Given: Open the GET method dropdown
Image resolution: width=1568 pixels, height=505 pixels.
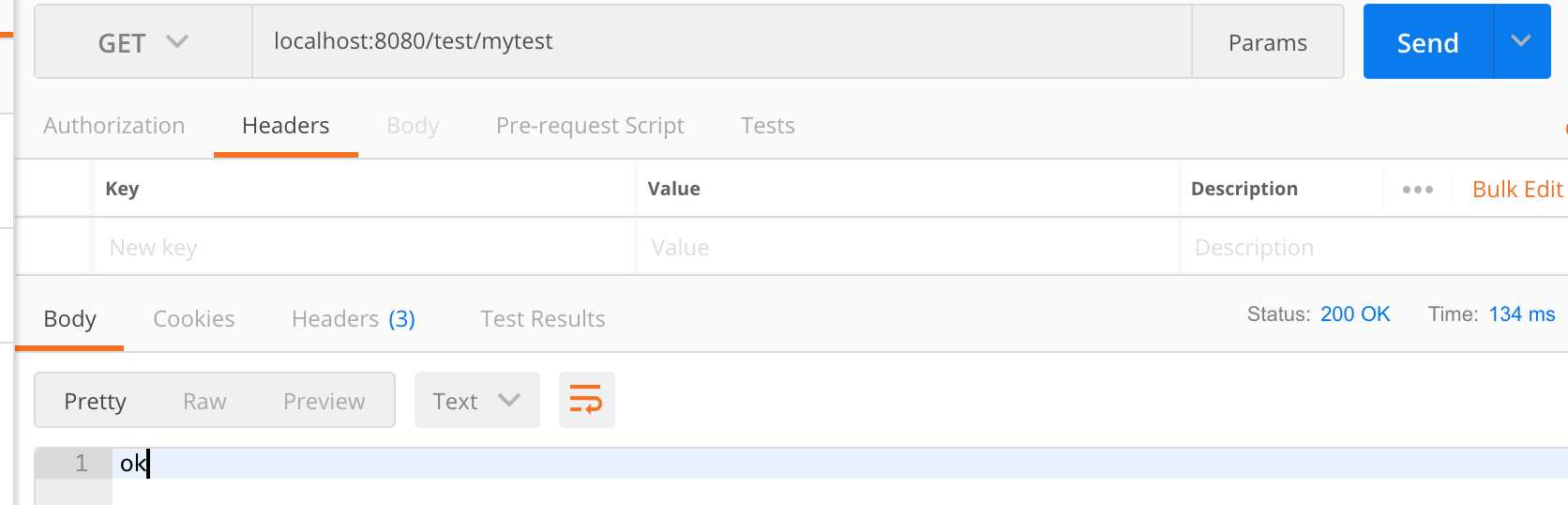Looking at the screenshot, I should 143,42.
